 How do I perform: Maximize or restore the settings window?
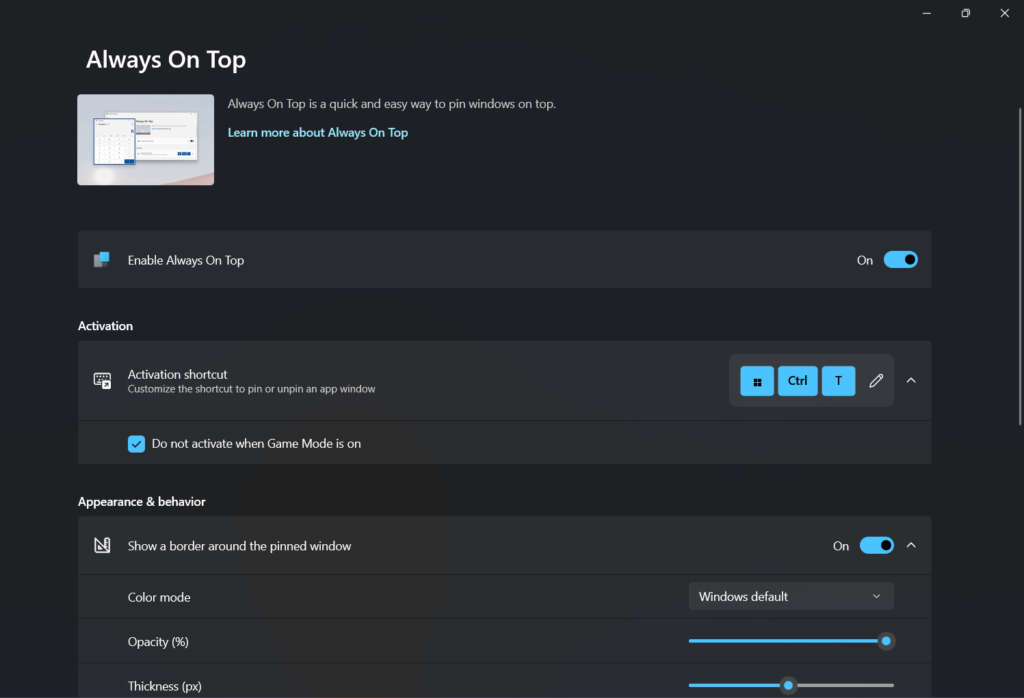coord(965,13)
